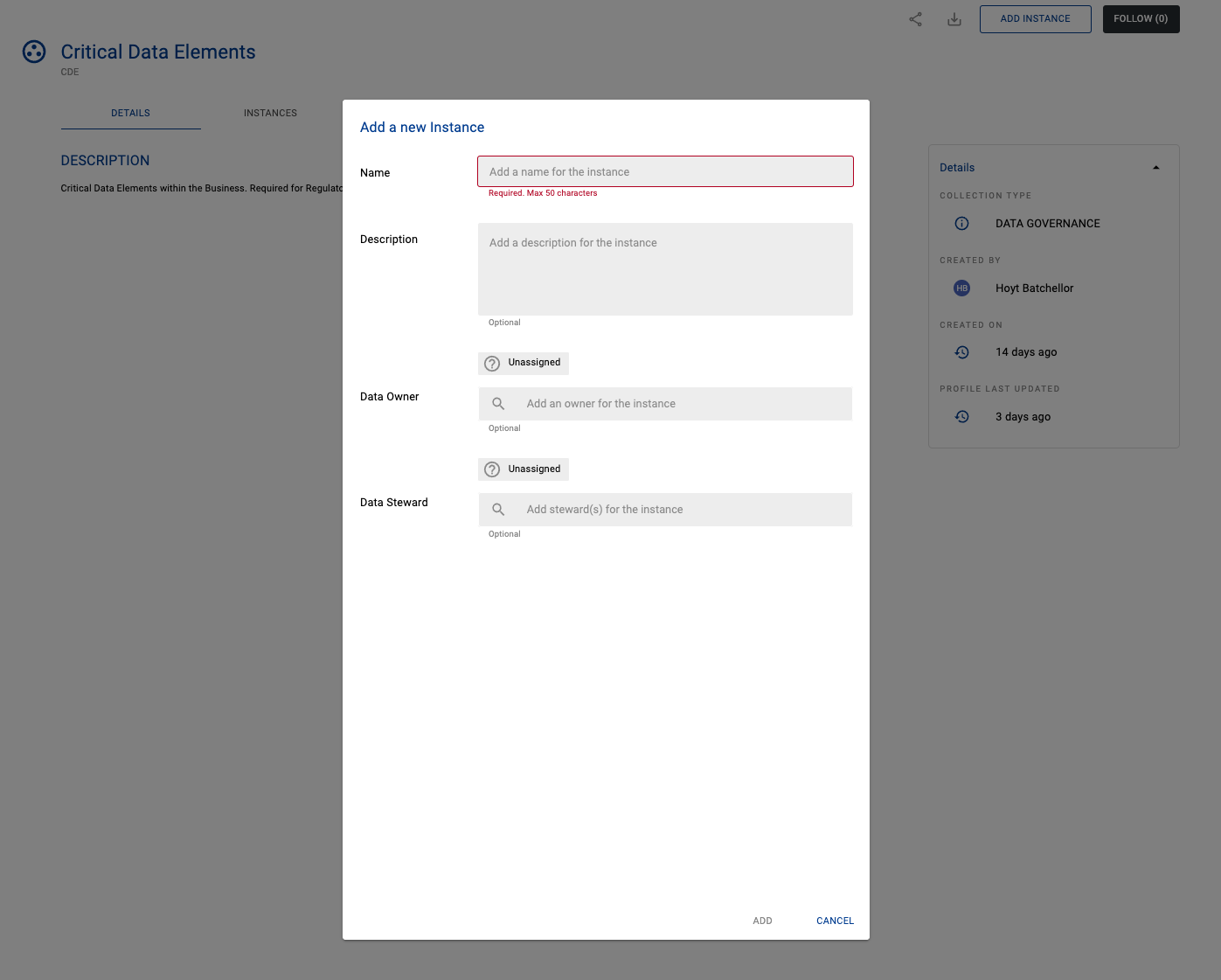This screenshot has height=980, width=1221.
Task: Click the HB avatar for Hoyt Batchellor
Action: (x=961, y=288)
